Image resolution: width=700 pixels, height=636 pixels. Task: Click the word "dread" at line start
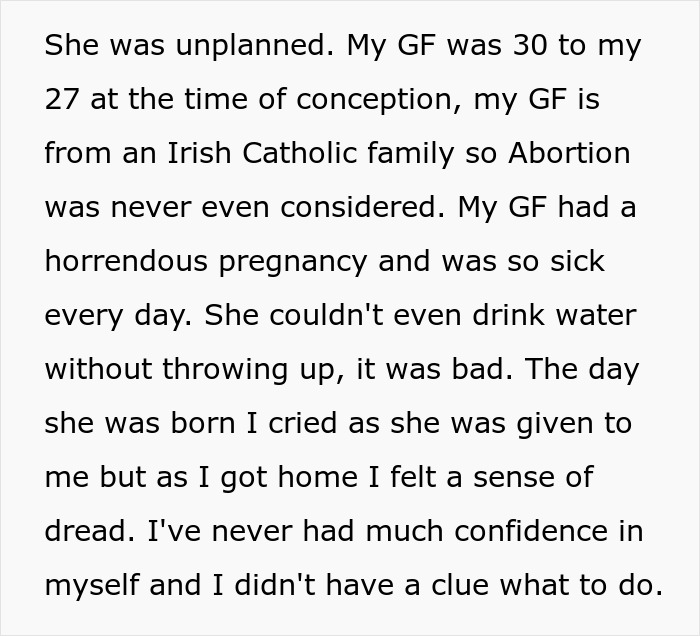point(89,532)
